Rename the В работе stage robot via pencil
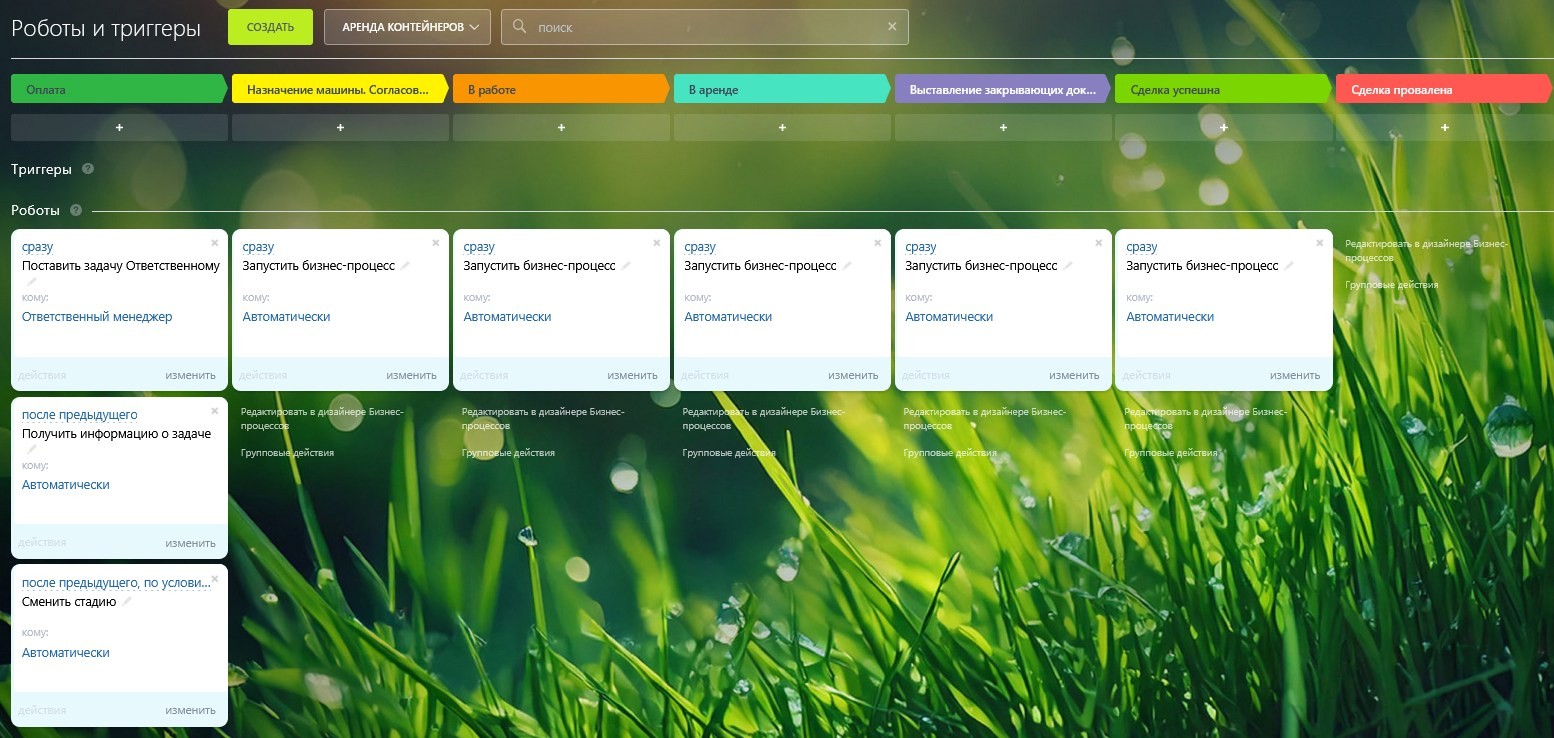 coord(626,266)
